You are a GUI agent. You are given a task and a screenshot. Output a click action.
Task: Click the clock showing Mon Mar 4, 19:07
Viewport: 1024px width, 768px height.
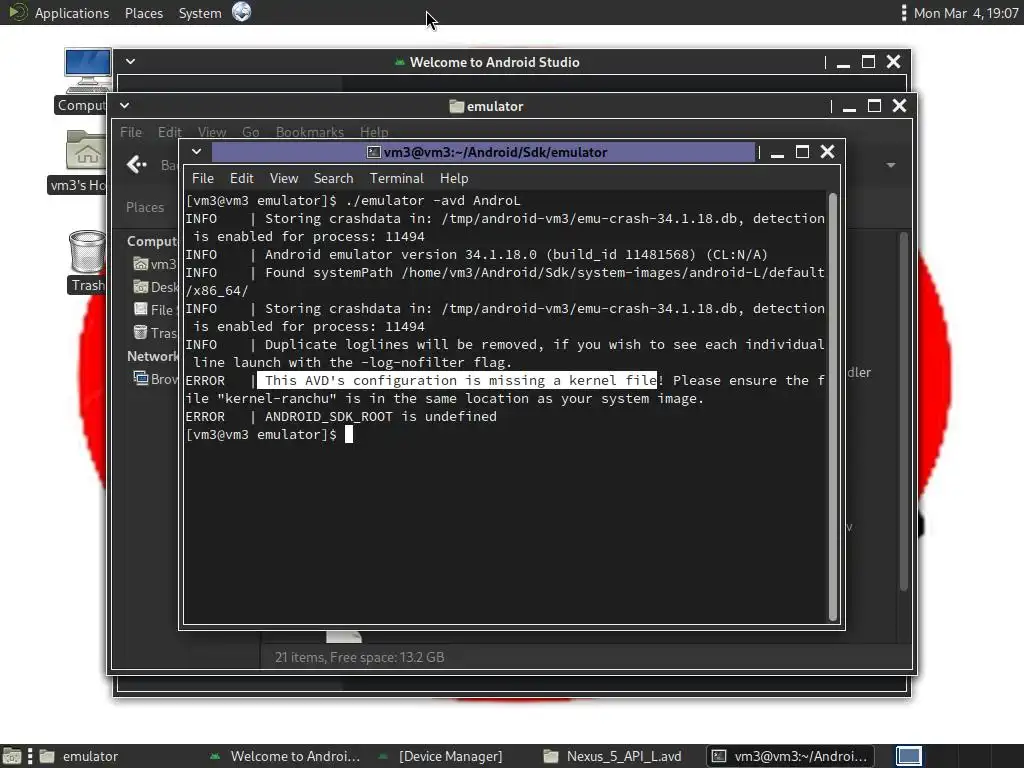coord(966,13)
